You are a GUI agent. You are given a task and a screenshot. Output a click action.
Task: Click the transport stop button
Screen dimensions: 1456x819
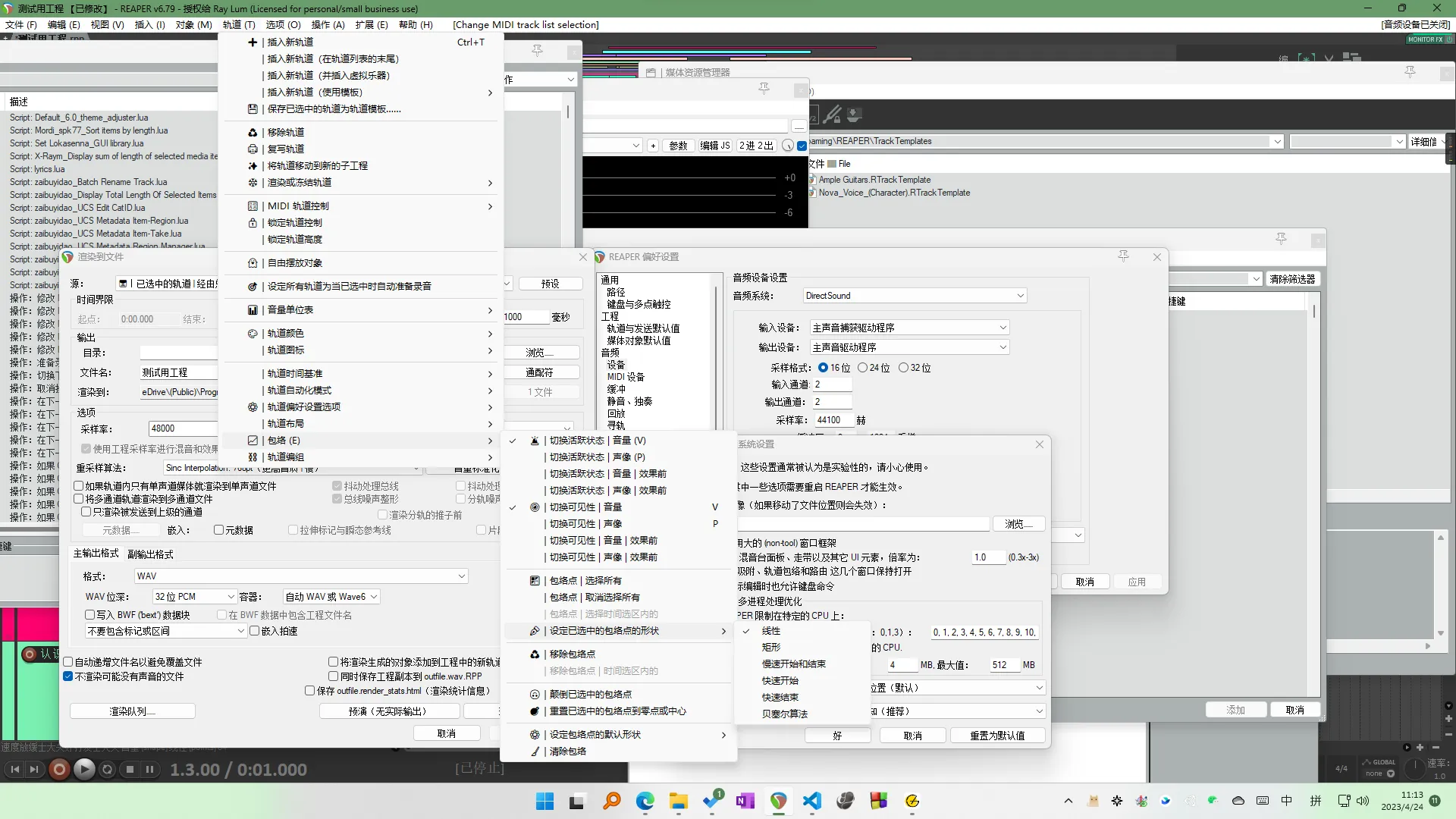coord(130,770)
